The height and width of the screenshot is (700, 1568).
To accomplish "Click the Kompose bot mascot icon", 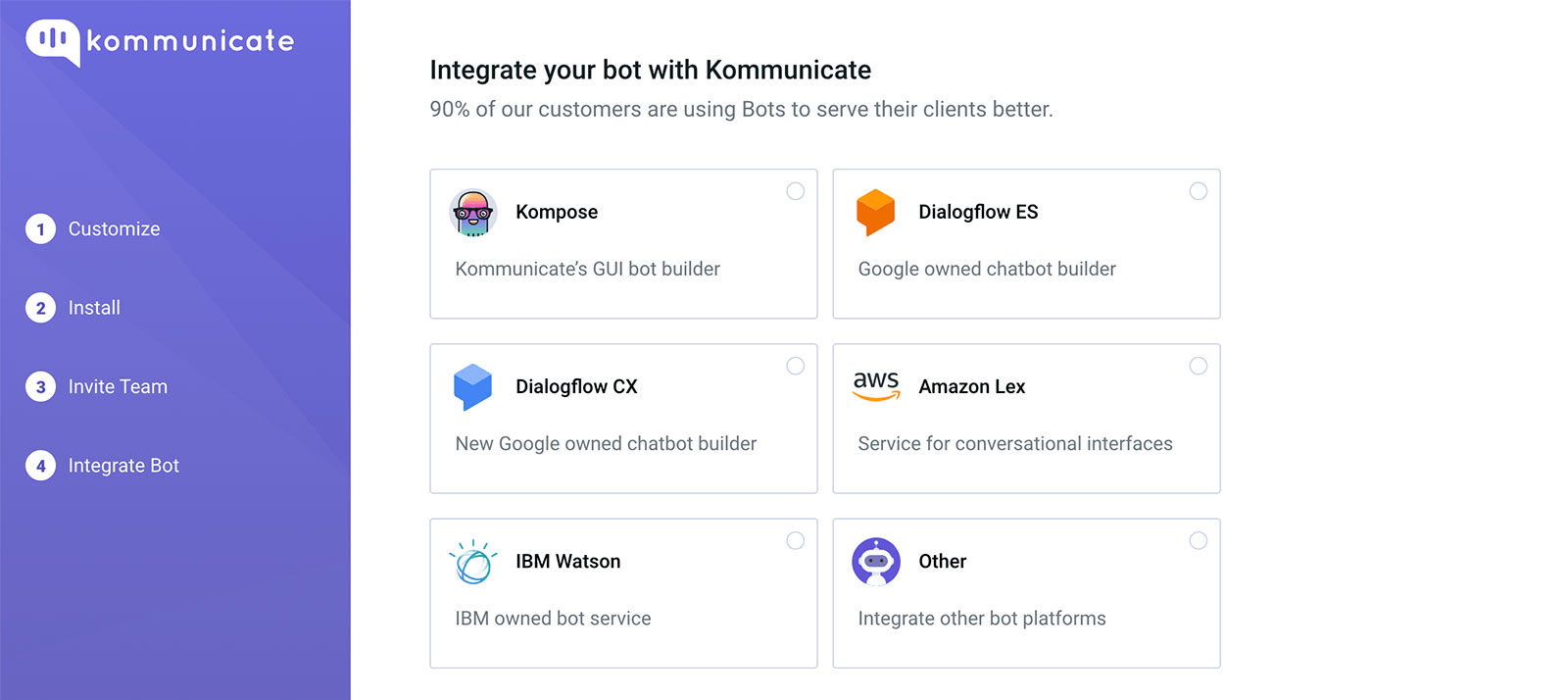I will click(473, 213).
